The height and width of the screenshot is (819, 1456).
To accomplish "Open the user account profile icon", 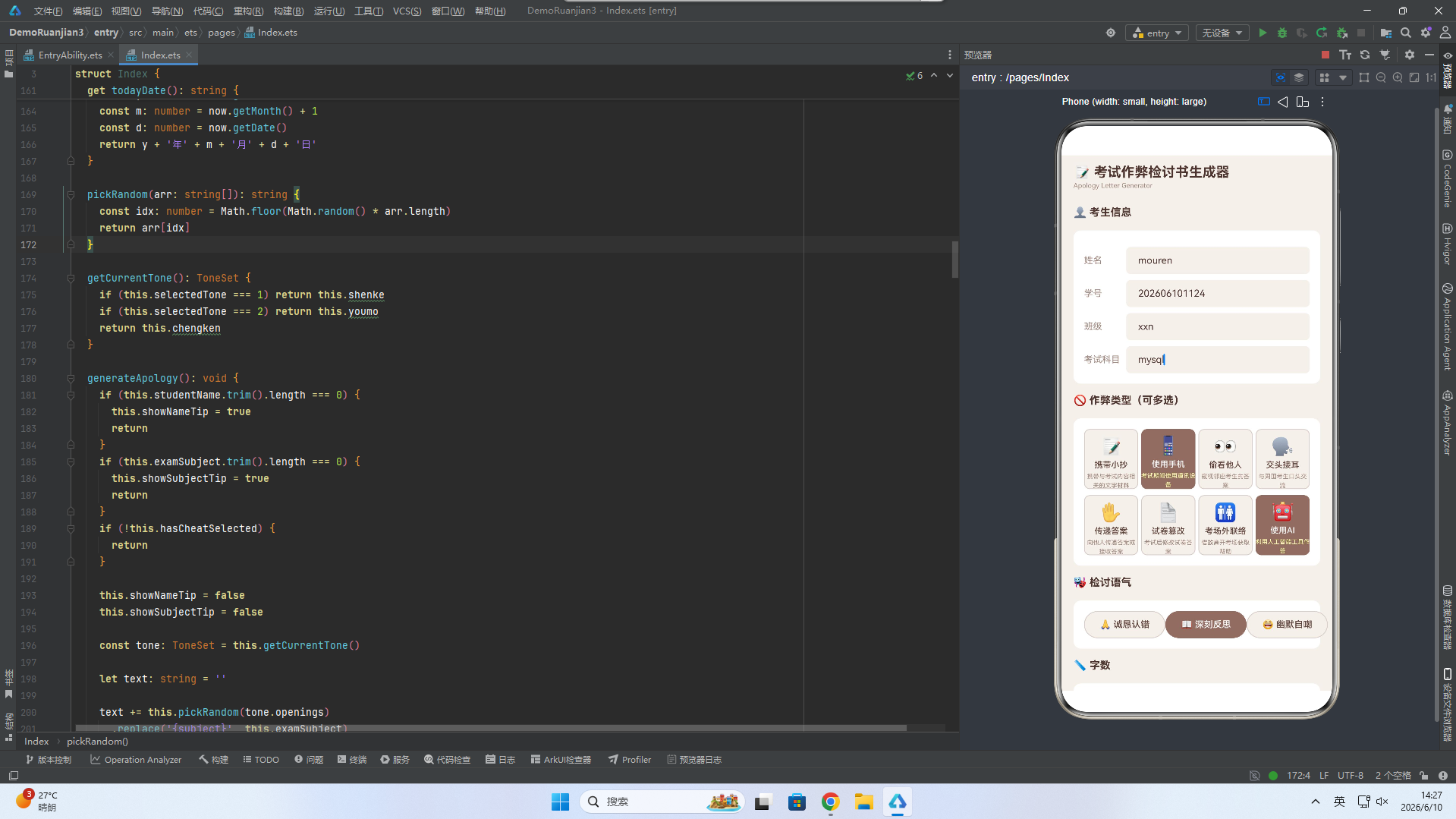I will [x=1445, y=33].
